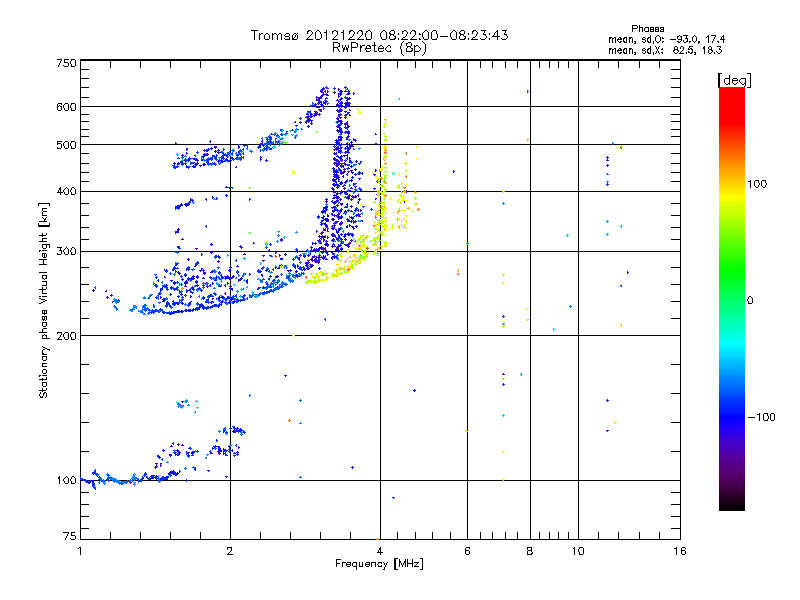Click the x-axis tick label '4'
Image resolution: width=800 pixels, height=600 pixels.
tap(380, 551)
